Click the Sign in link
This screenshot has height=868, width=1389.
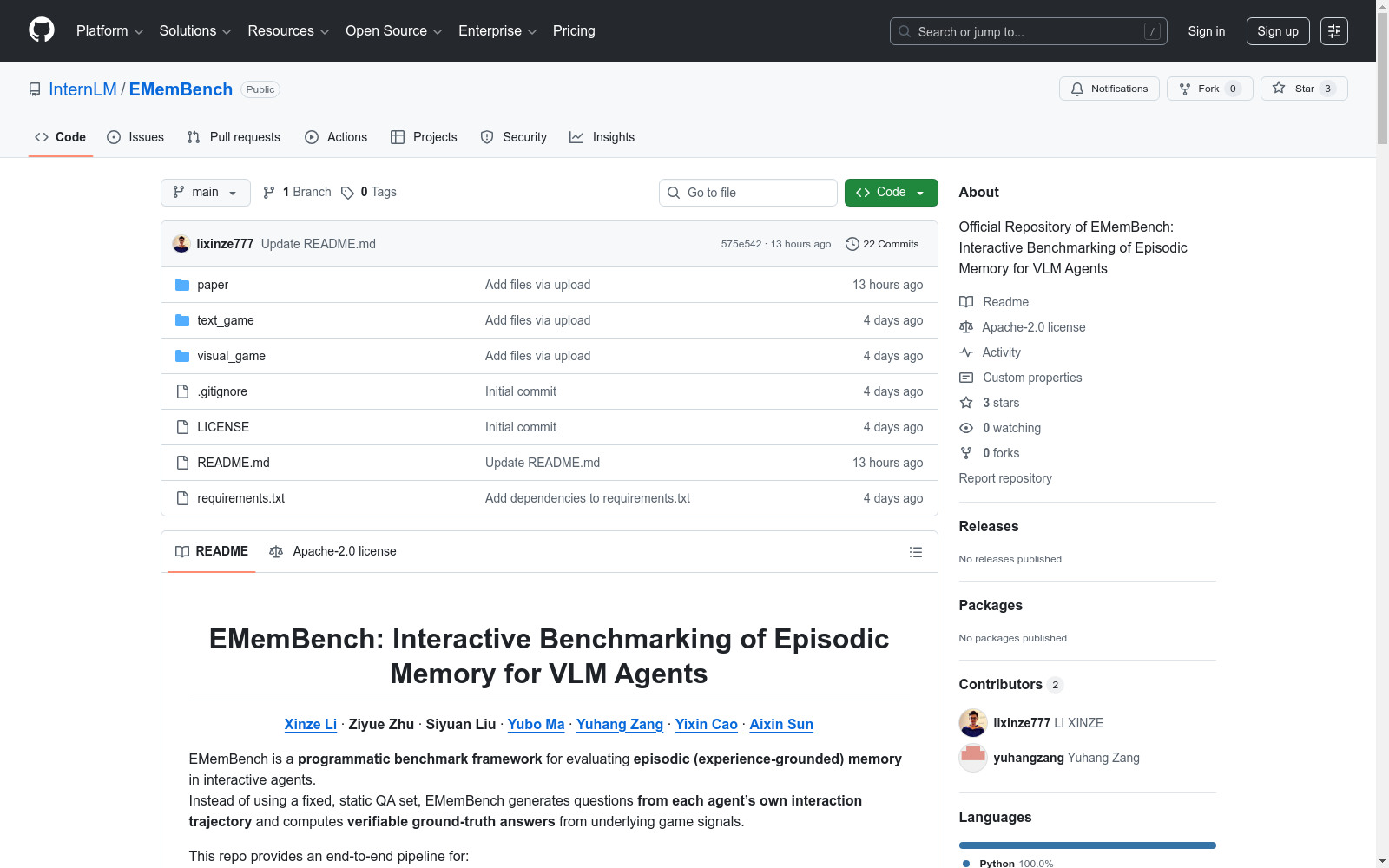coord(1207,31)
